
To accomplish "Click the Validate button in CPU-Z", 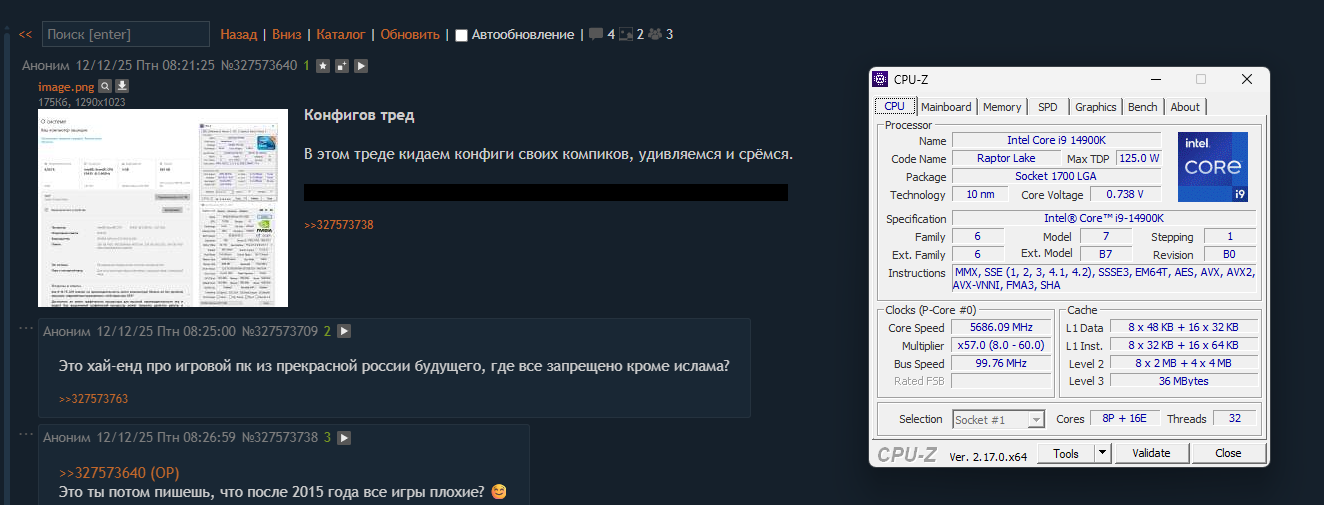I will [x=1151, y=453].
